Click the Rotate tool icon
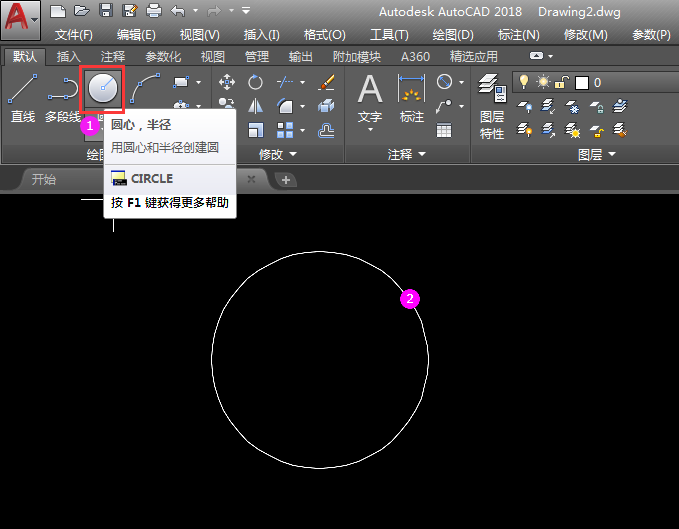This screenshot has width=679, height=529. point(256,82)
